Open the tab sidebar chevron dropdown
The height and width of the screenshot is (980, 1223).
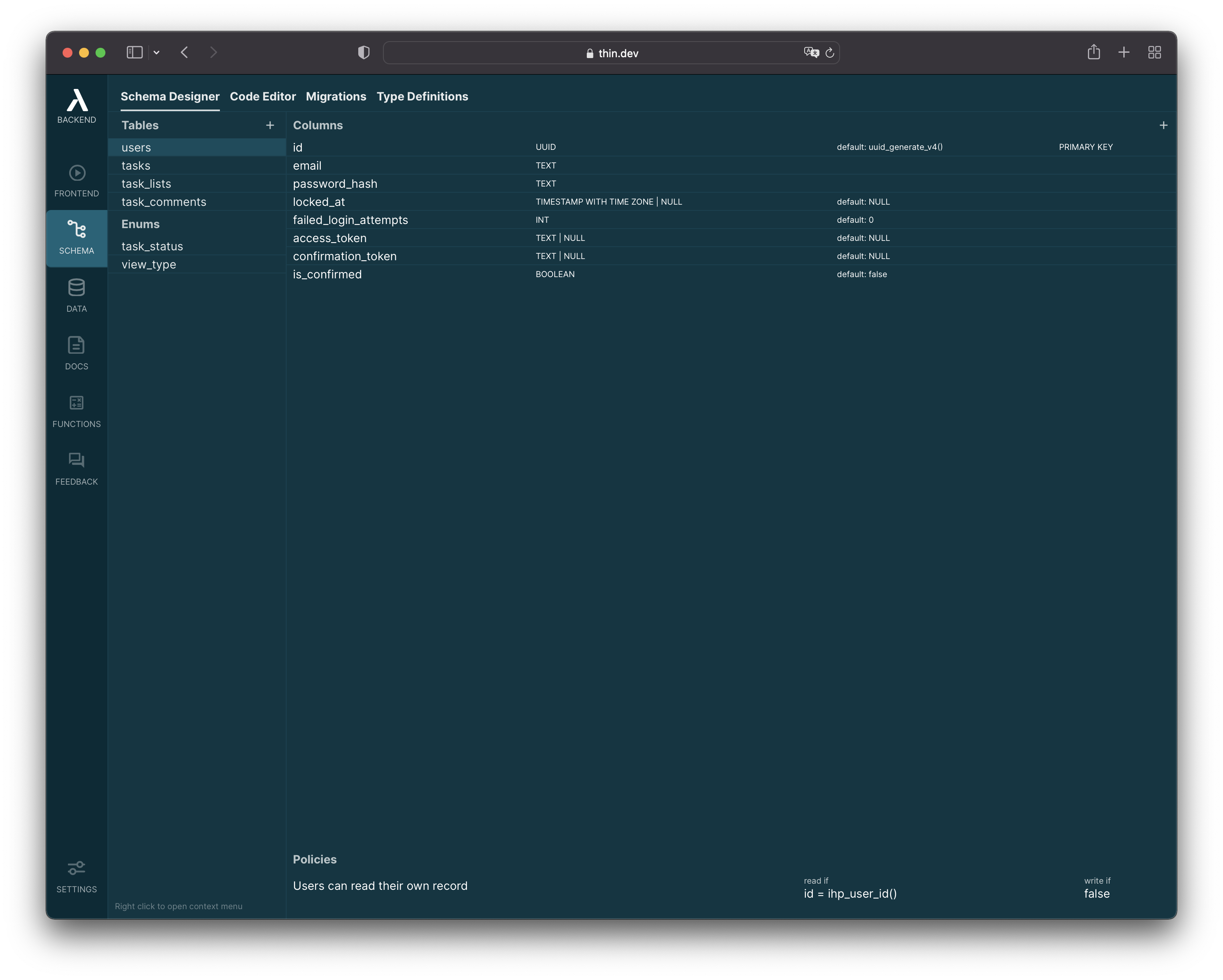click(156, 52)
